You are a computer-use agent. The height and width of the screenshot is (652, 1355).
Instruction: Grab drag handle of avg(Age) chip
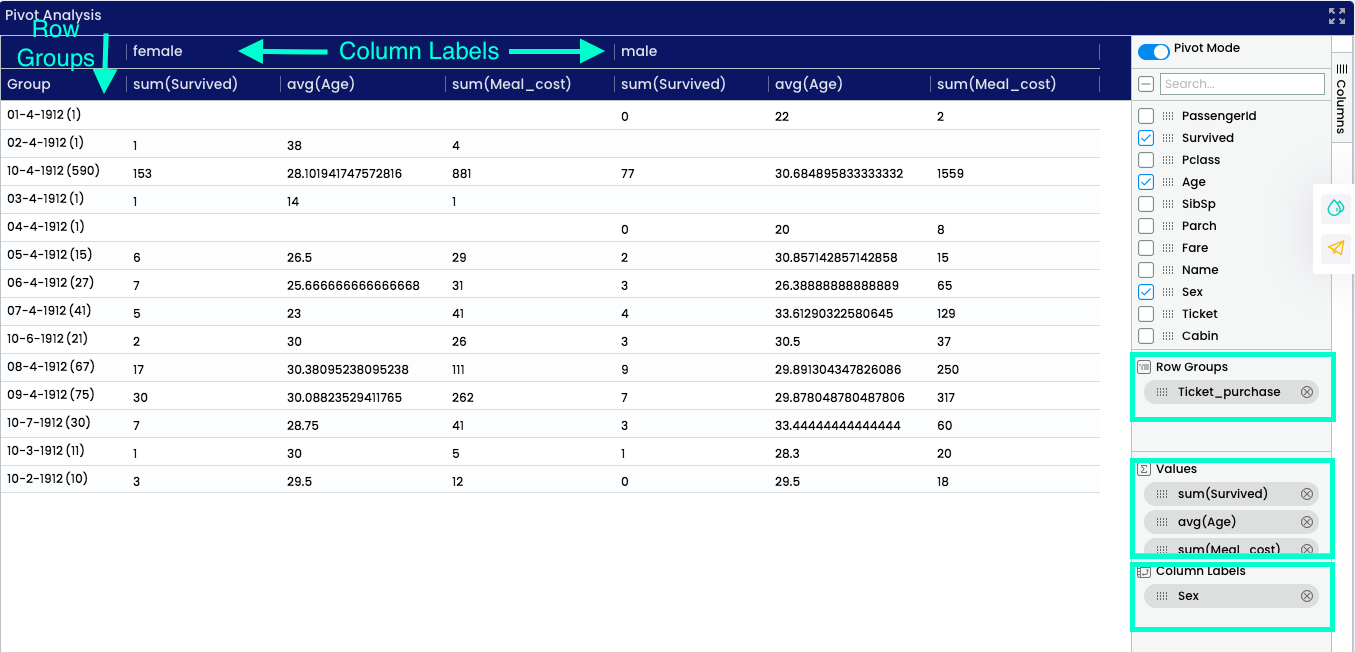(1162, 522)
